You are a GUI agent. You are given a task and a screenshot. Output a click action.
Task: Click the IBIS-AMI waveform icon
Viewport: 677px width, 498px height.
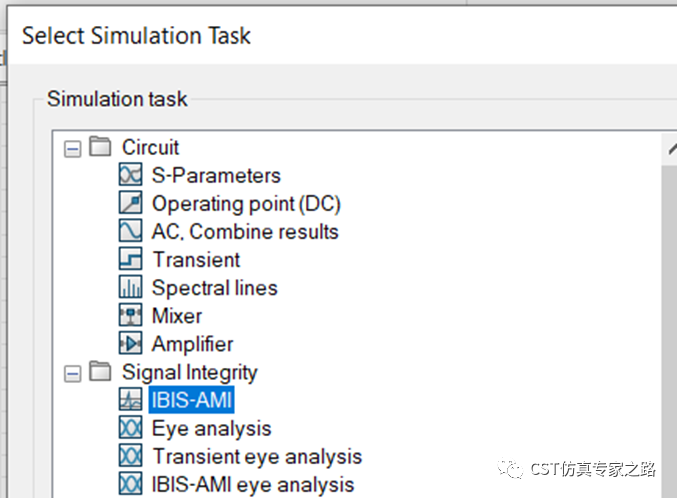click(x=130, y=400)
